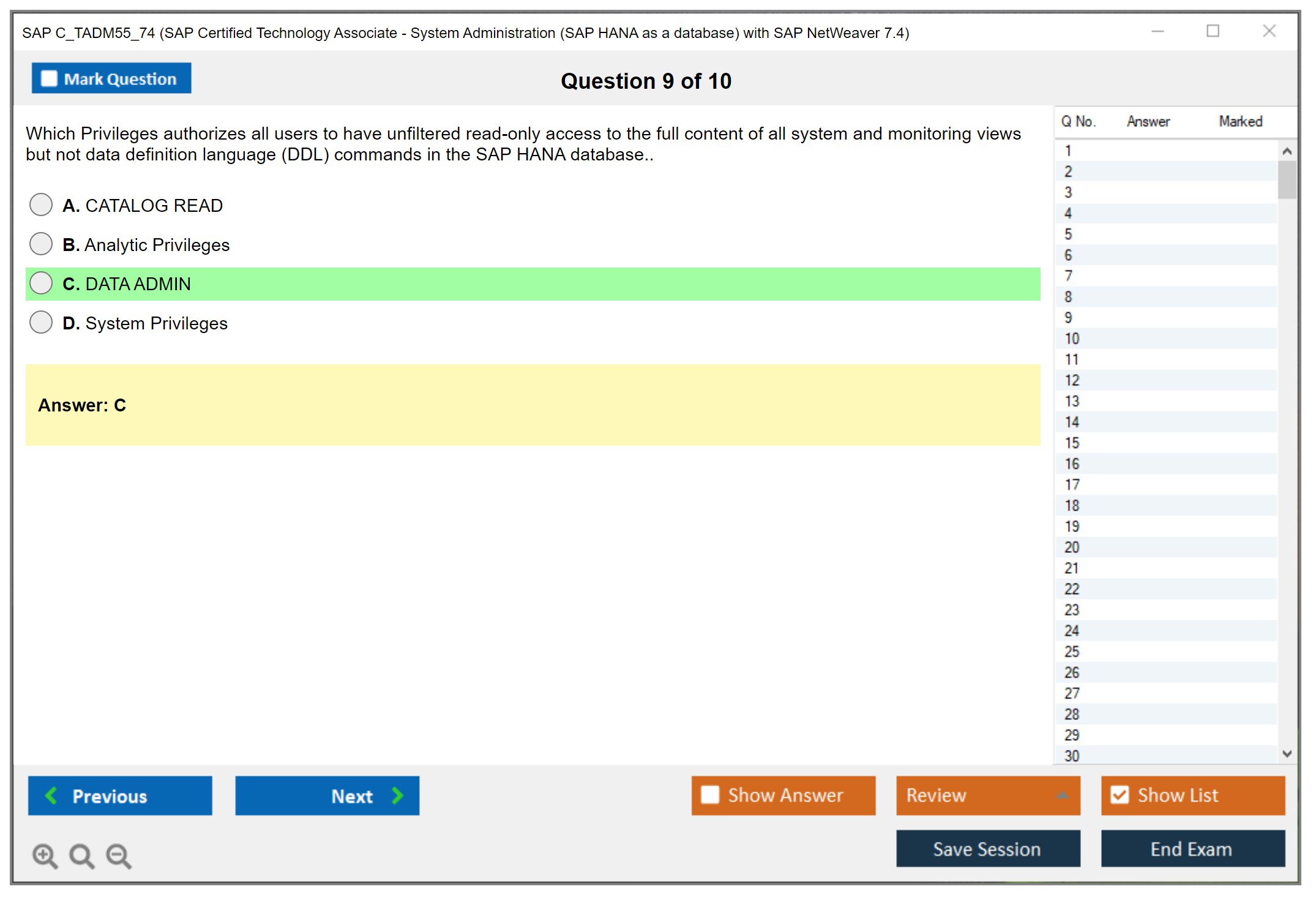1316x900 pixels.
Task: Expand the Review dropdown menu
Action: (x=1062, y=795)
